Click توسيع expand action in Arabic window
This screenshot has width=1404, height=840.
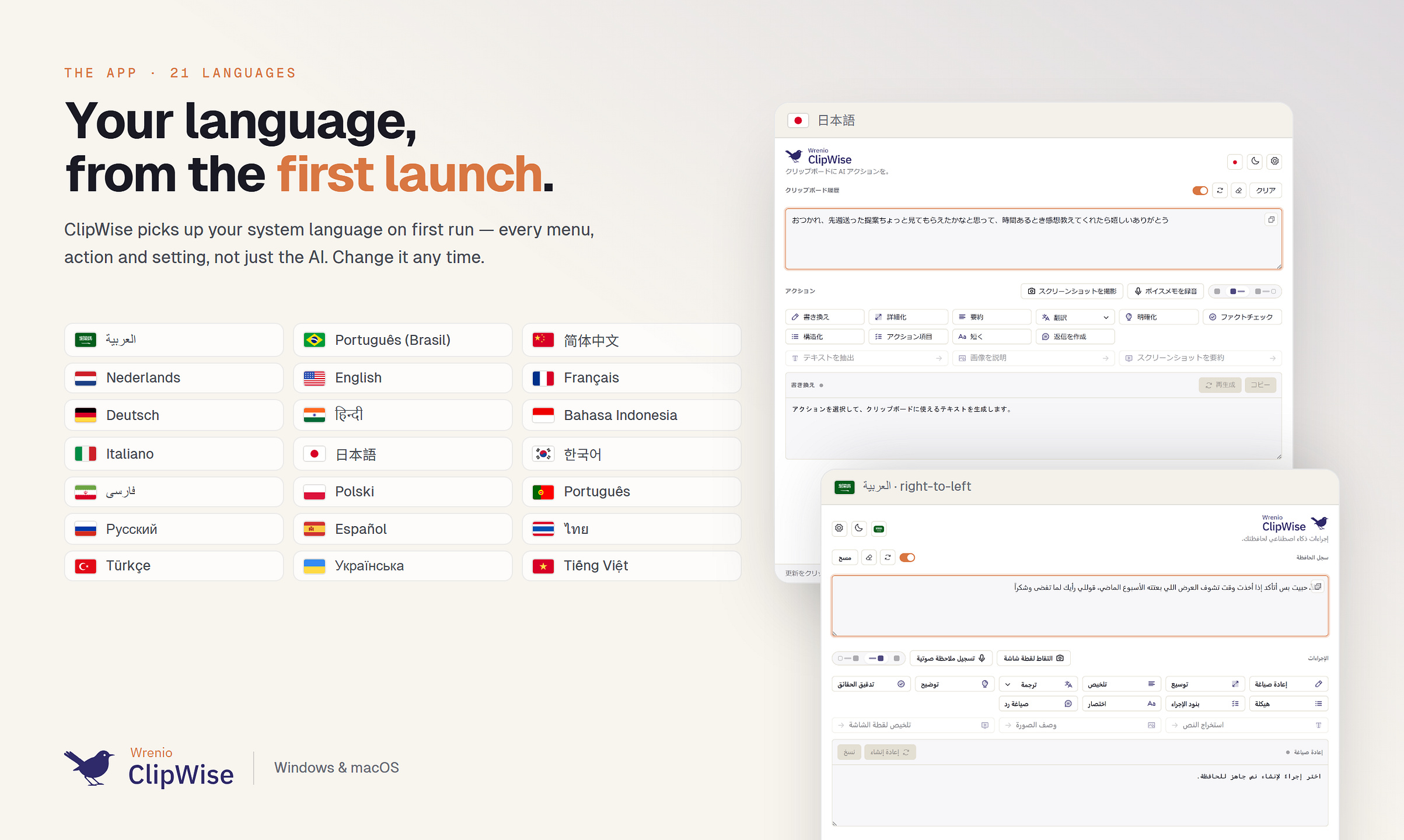[1204, 684]
